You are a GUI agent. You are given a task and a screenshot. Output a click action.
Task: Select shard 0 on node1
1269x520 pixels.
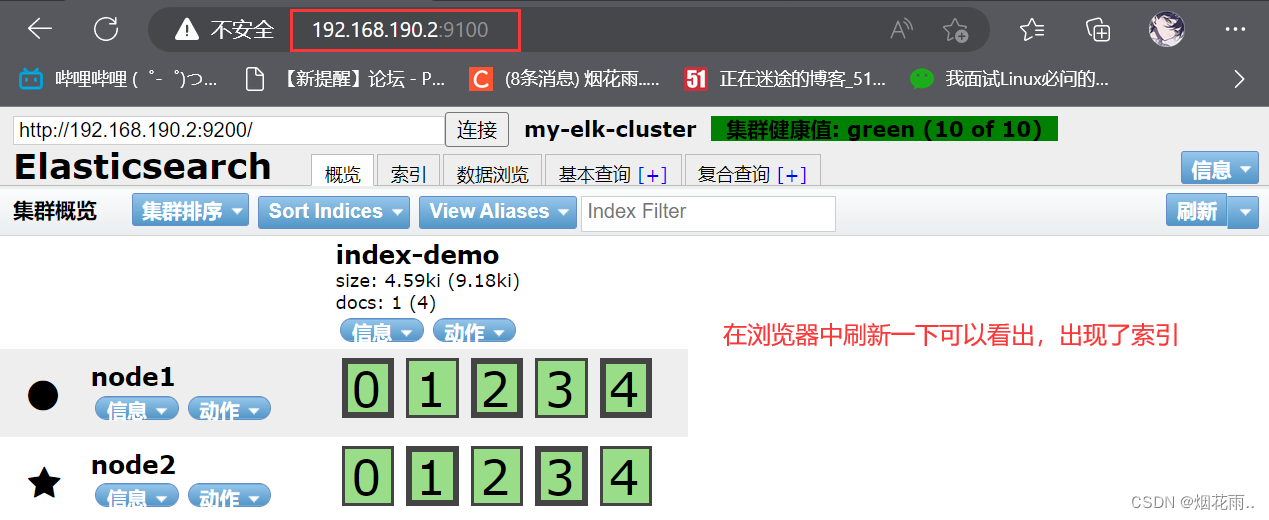pos(367,388)
